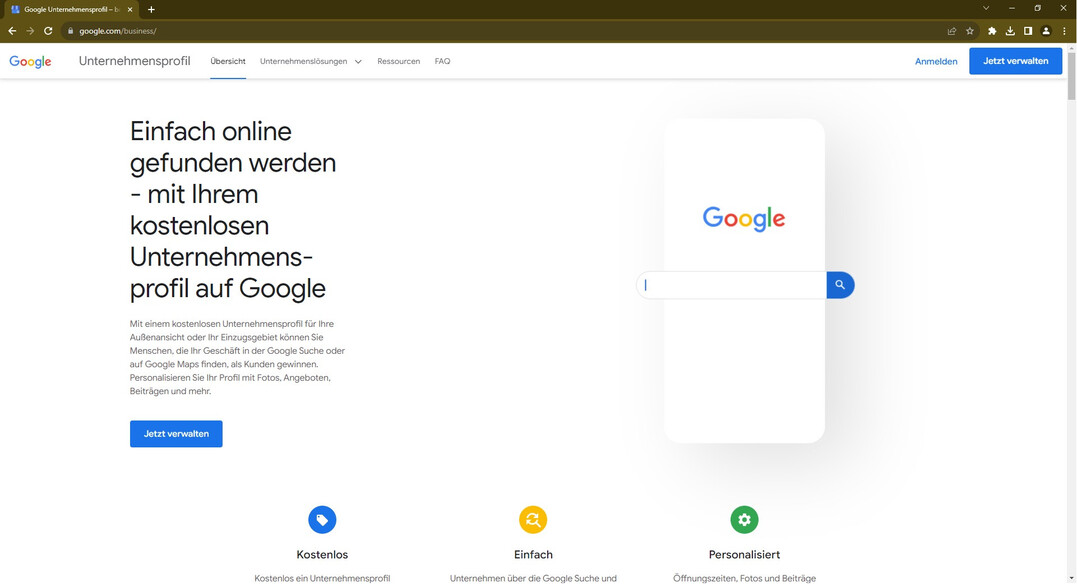This screenshot has height=587, width=1077.
Task: Toggle the side panel icon
Action: pos(1028,31)
